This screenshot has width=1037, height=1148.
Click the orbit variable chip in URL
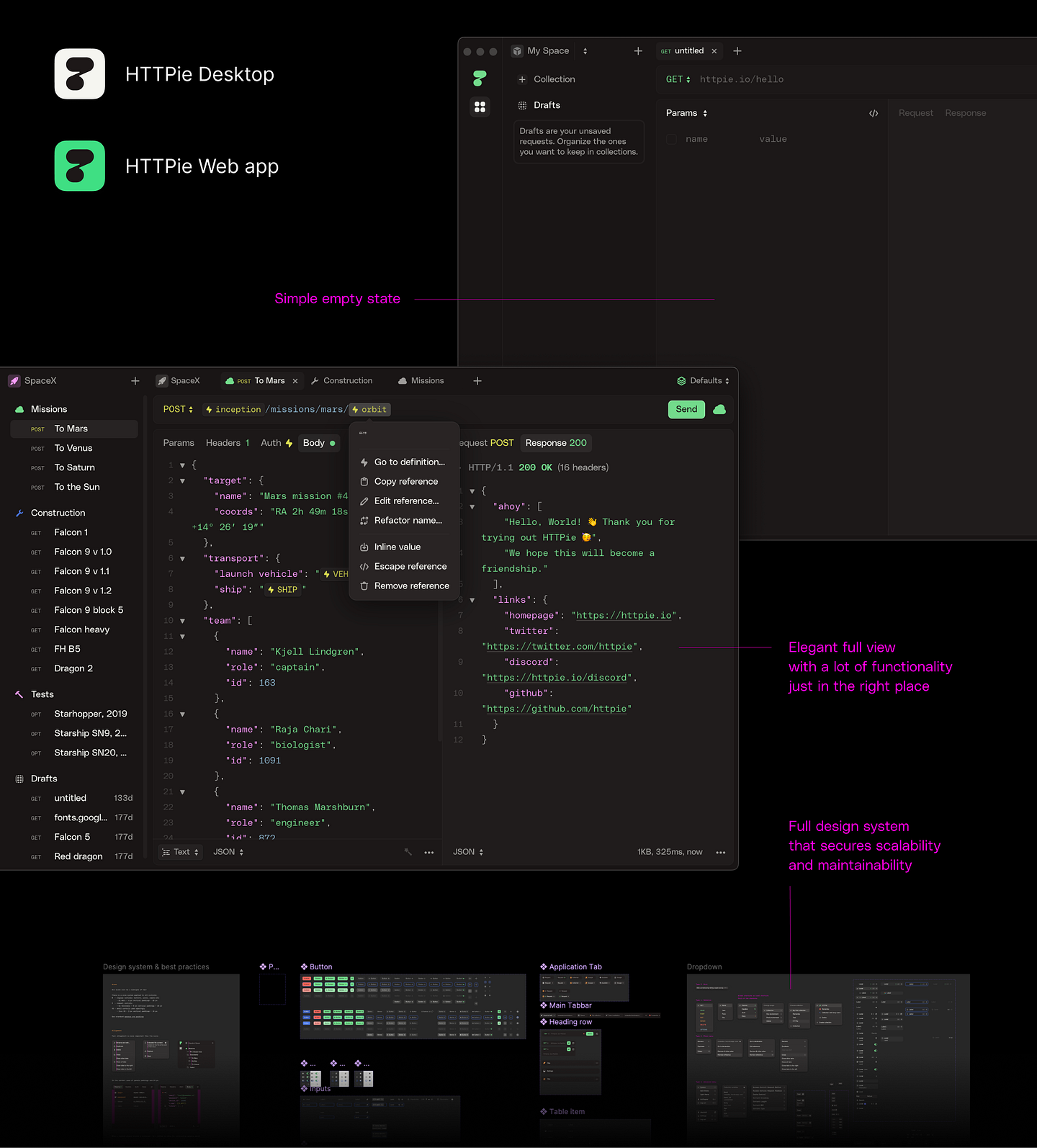tap(370, 409)
